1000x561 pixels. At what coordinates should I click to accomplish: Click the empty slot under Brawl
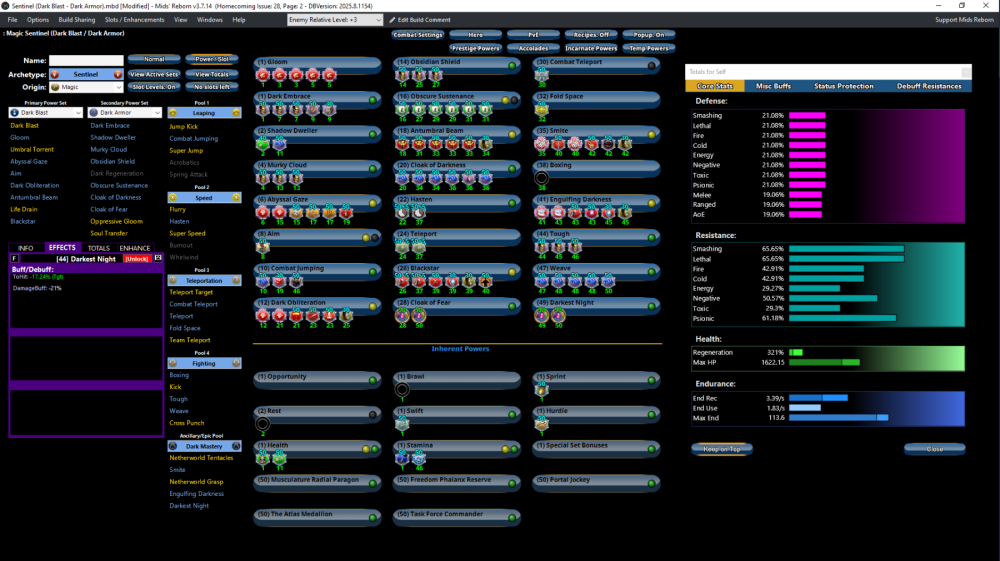pyautogui.click(x=402, y=389)
